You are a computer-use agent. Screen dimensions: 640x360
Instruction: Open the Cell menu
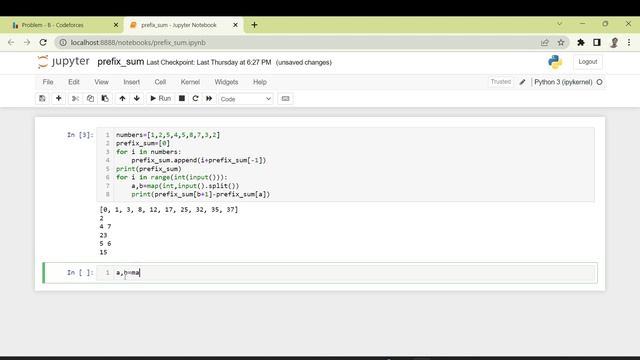tap(160, 82)
